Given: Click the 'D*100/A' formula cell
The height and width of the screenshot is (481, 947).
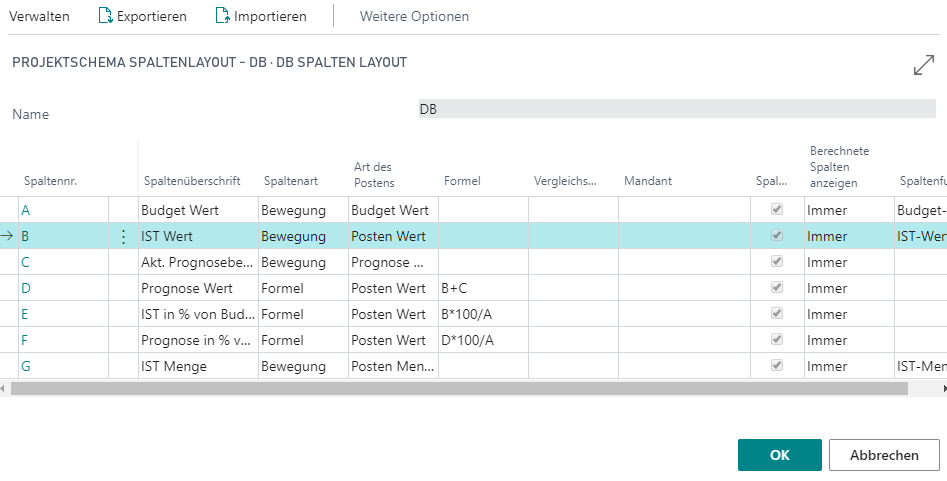Looking at the screenshot, I should (x=483, y=340).
